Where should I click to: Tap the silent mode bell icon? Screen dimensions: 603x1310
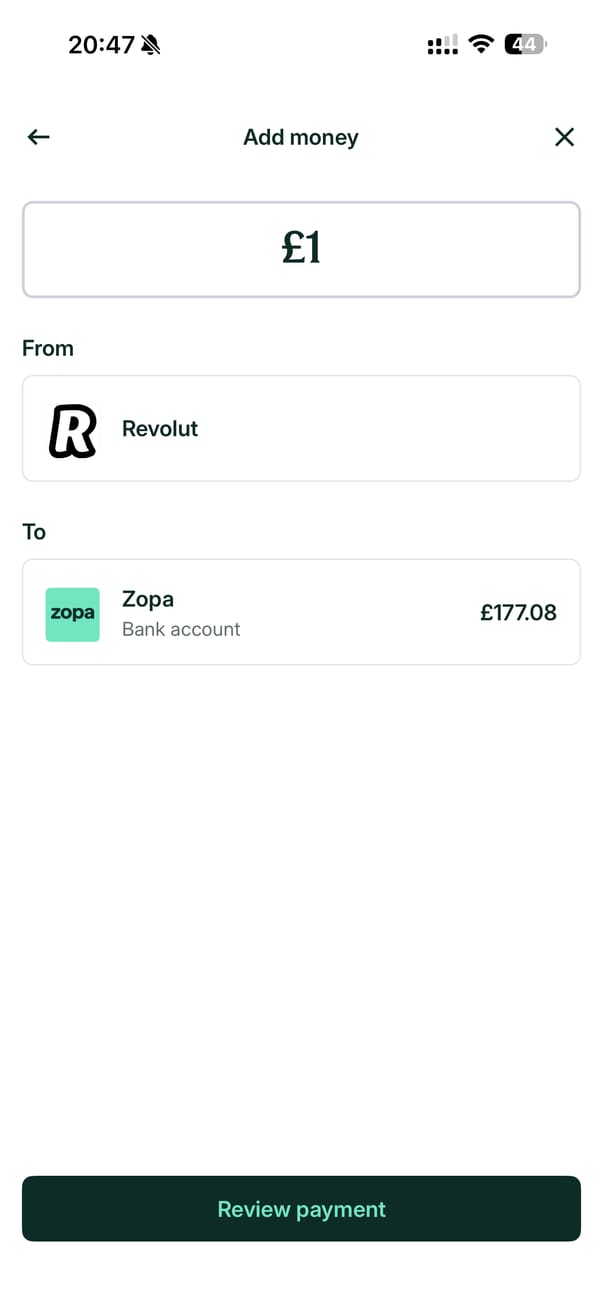[x=151, y=45]
